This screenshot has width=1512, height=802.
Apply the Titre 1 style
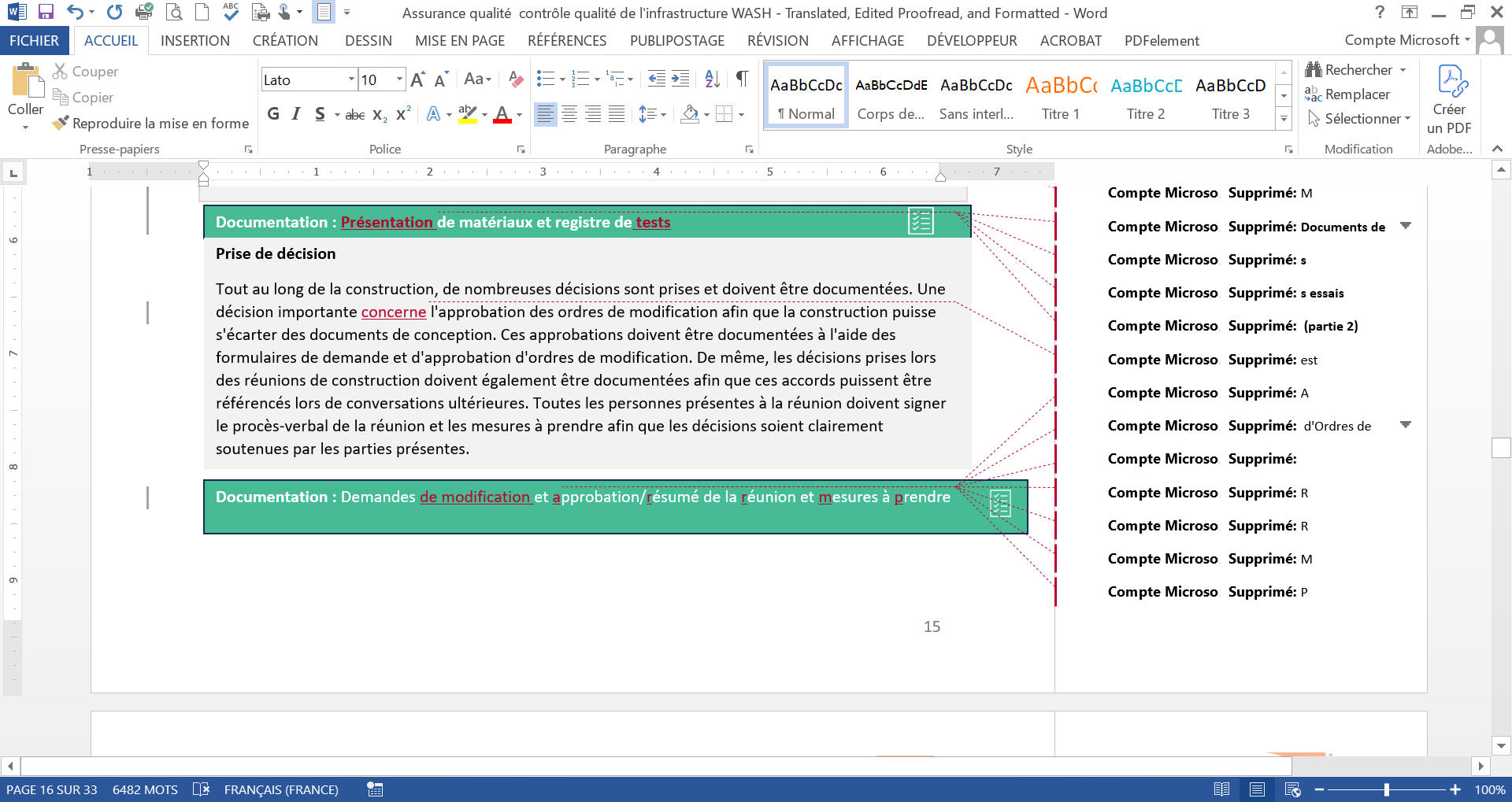pos(1061,95)
